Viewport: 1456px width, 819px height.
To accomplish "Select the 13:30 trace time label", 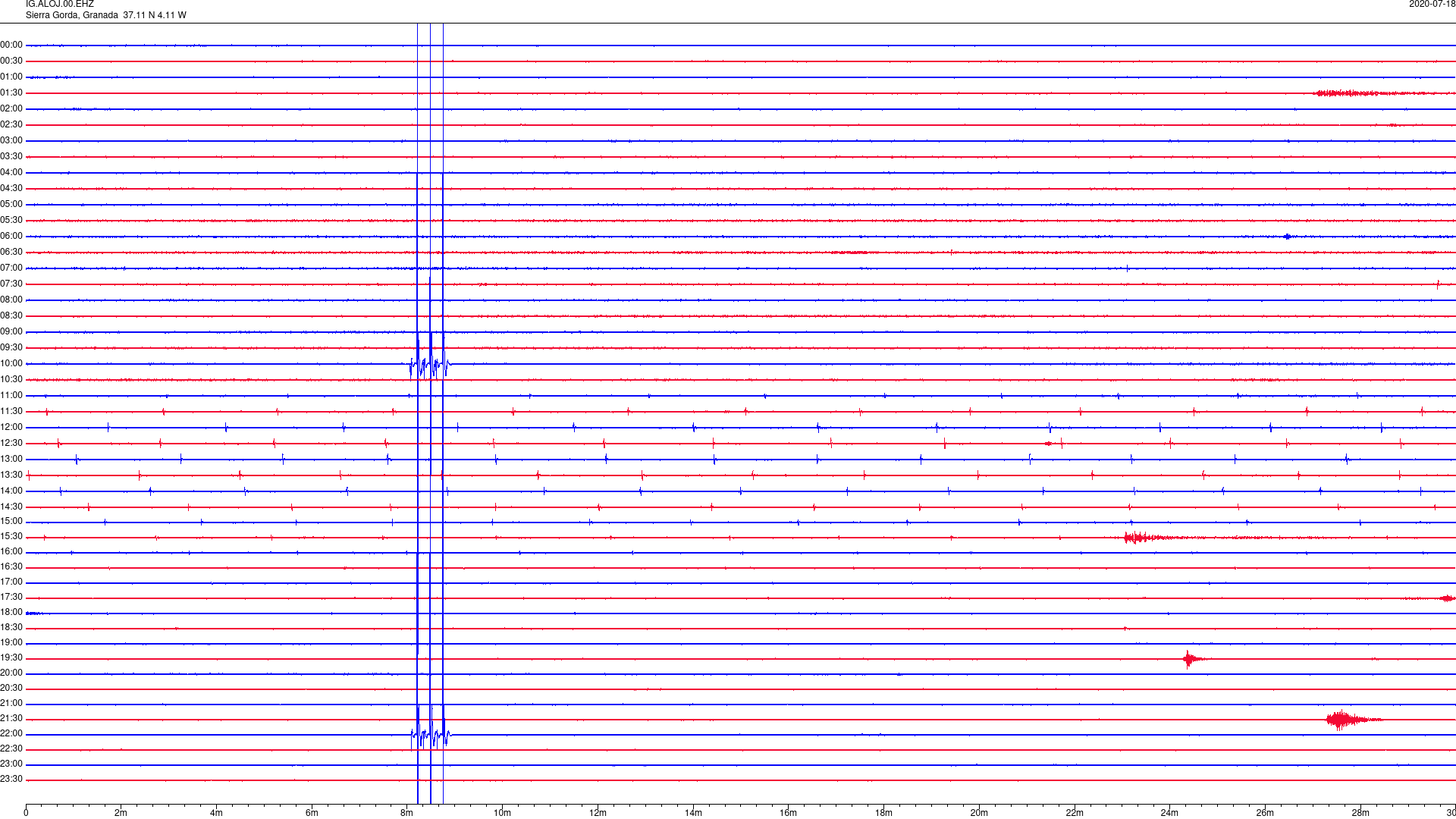I will (11, 475).
